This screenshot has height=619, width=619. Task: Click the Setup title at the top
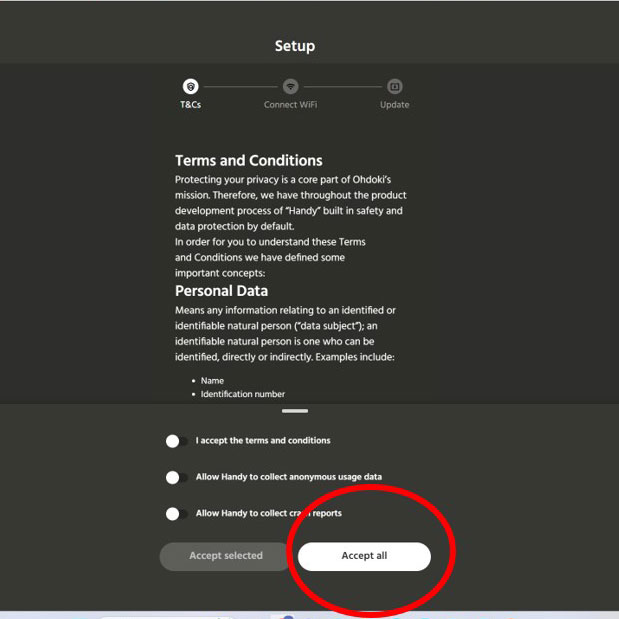tap(295, 46)
